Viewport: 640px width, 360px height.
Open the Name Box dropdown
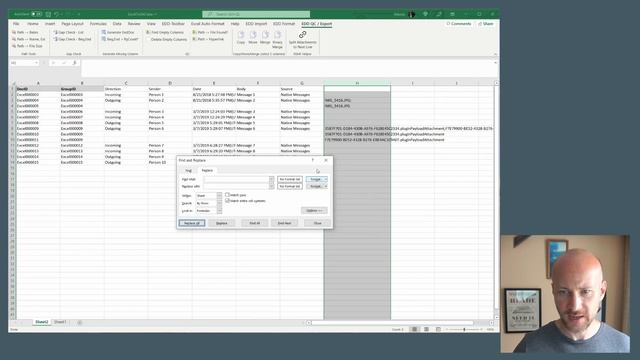[x=36, y=63]
